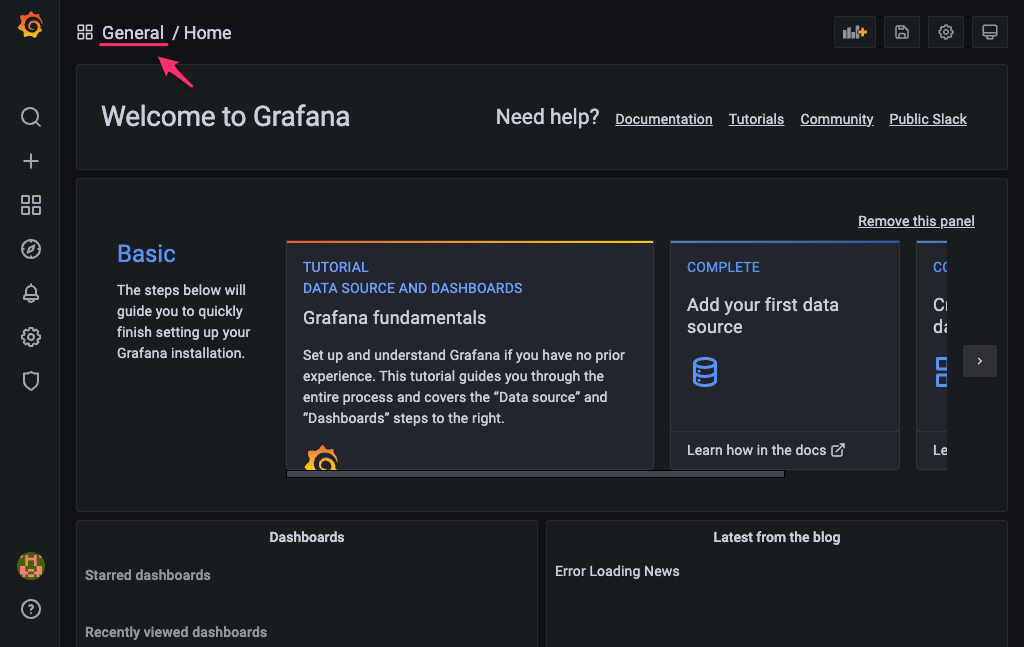
Task: Open the Dashboards four-squares sidebar icon
Action: tap(31, 205)
